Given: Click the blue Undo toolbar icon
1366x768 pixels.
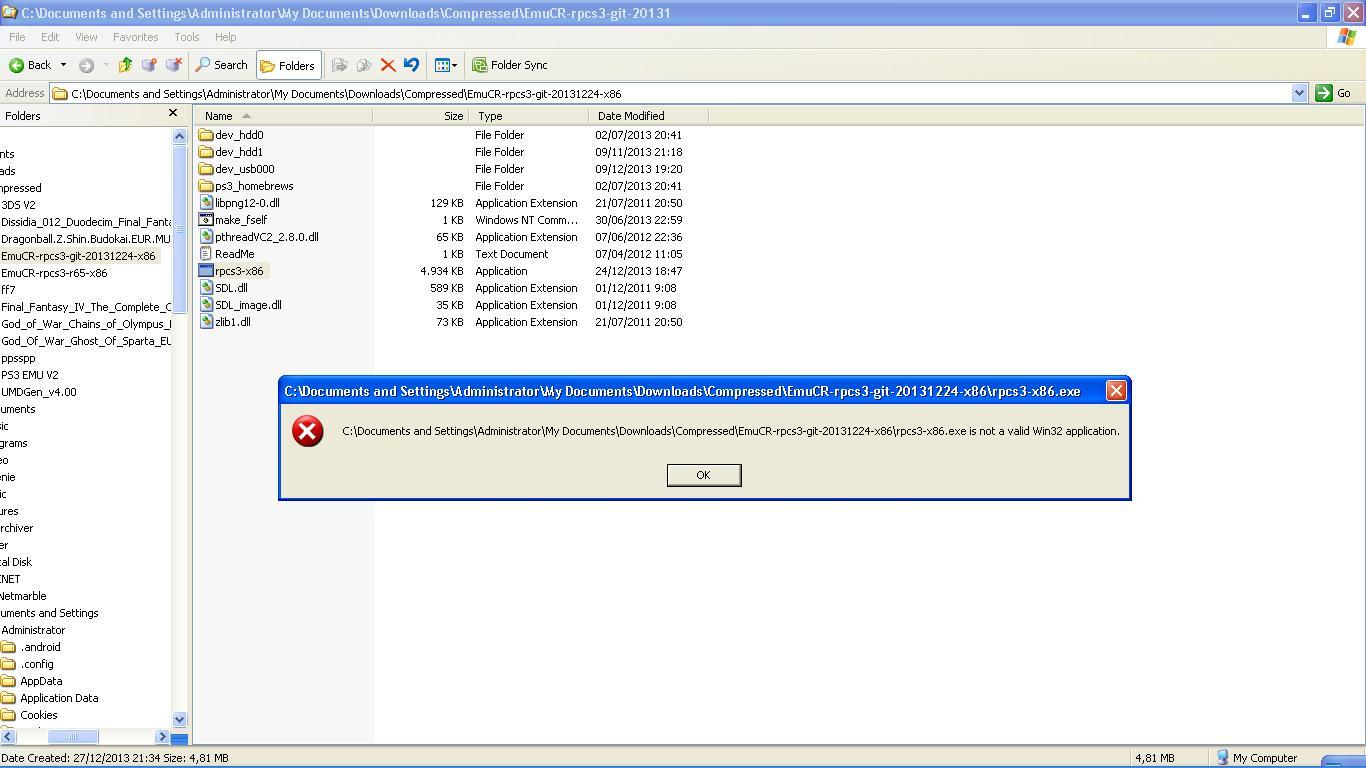Looking at the screenshot, I should (411, 65).
